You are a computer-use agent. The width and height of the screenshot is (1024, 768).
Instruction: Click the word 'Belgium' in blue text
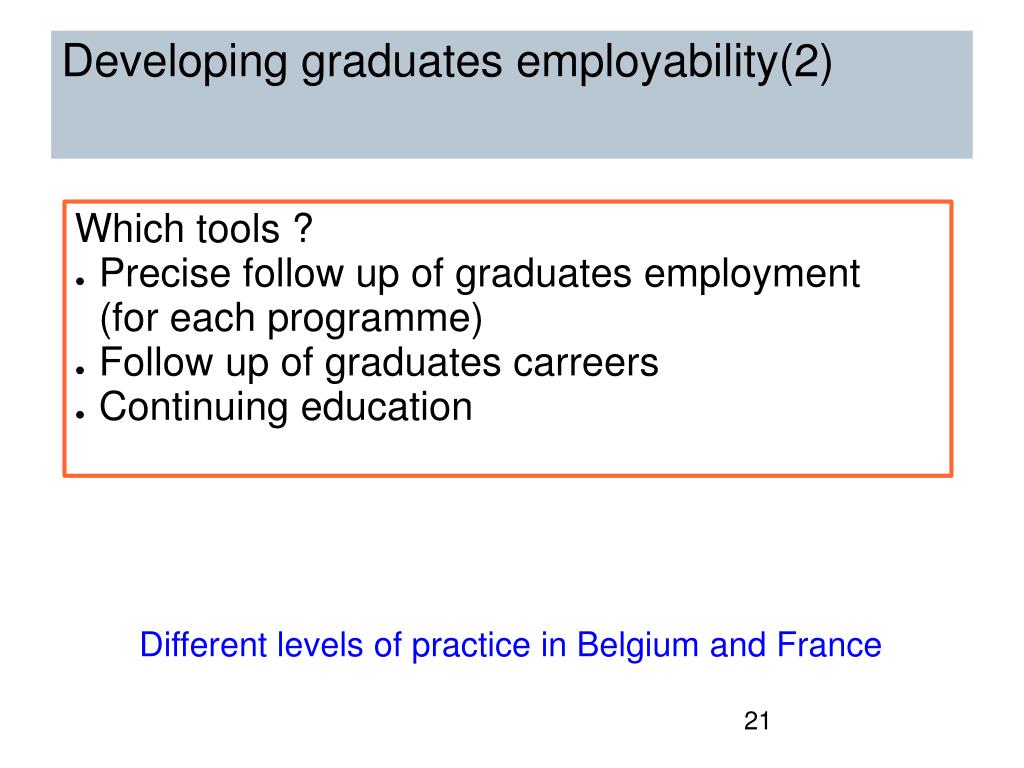point(637,646)
